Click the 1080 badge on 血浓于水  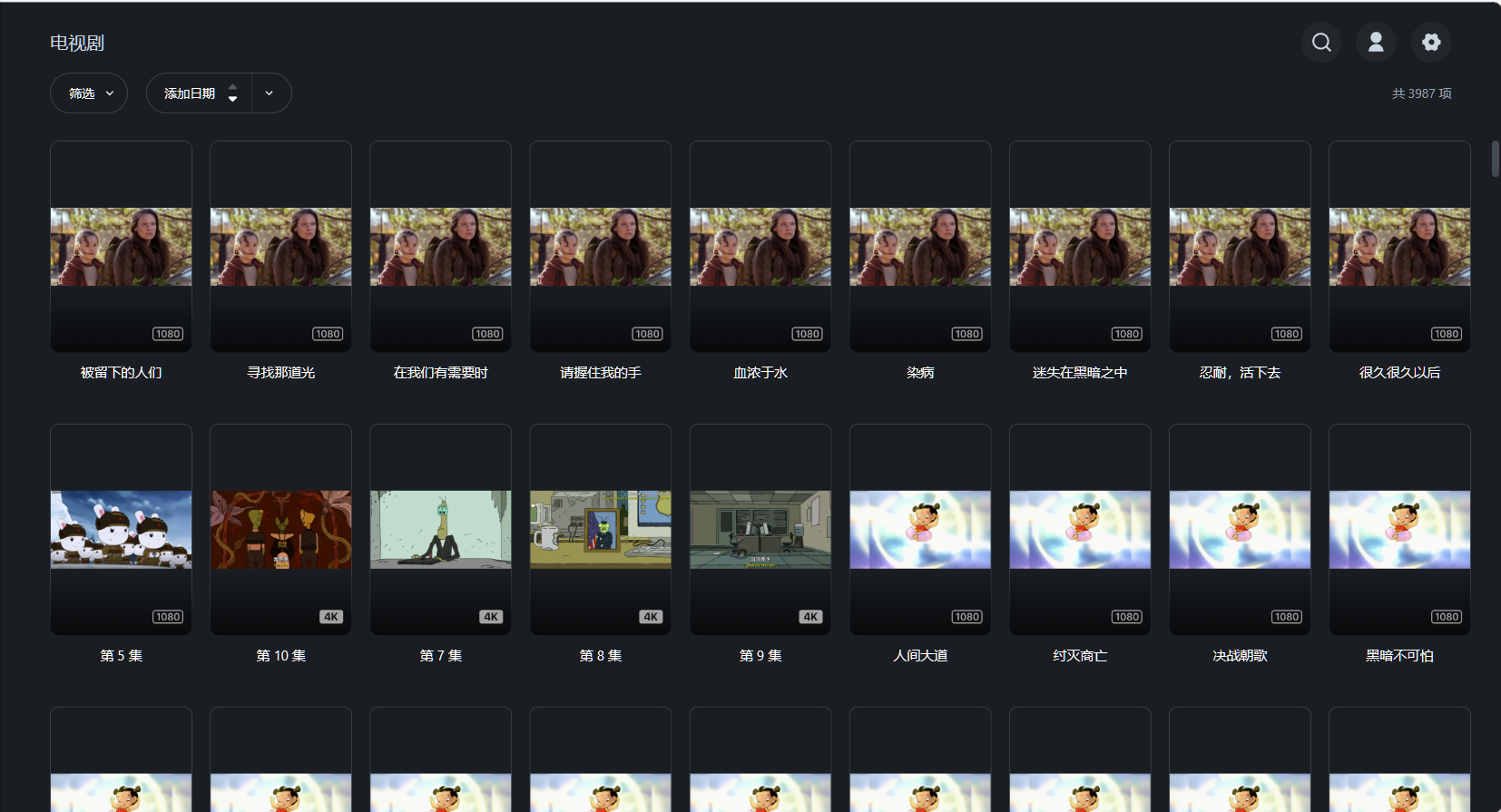coord(808,334)
